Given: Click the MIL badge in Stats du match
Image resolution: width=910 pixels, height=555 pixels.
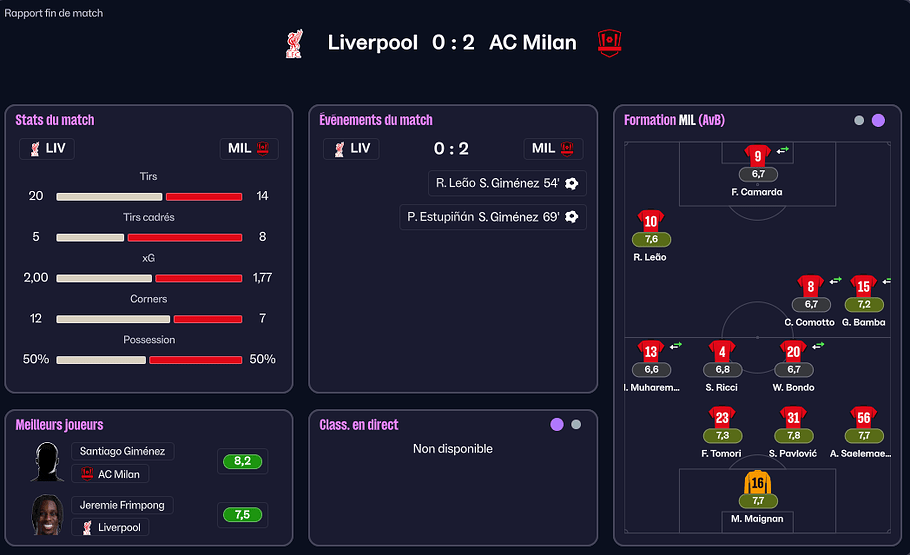Looking at the screenshot, I should click(x=249, y=149).
